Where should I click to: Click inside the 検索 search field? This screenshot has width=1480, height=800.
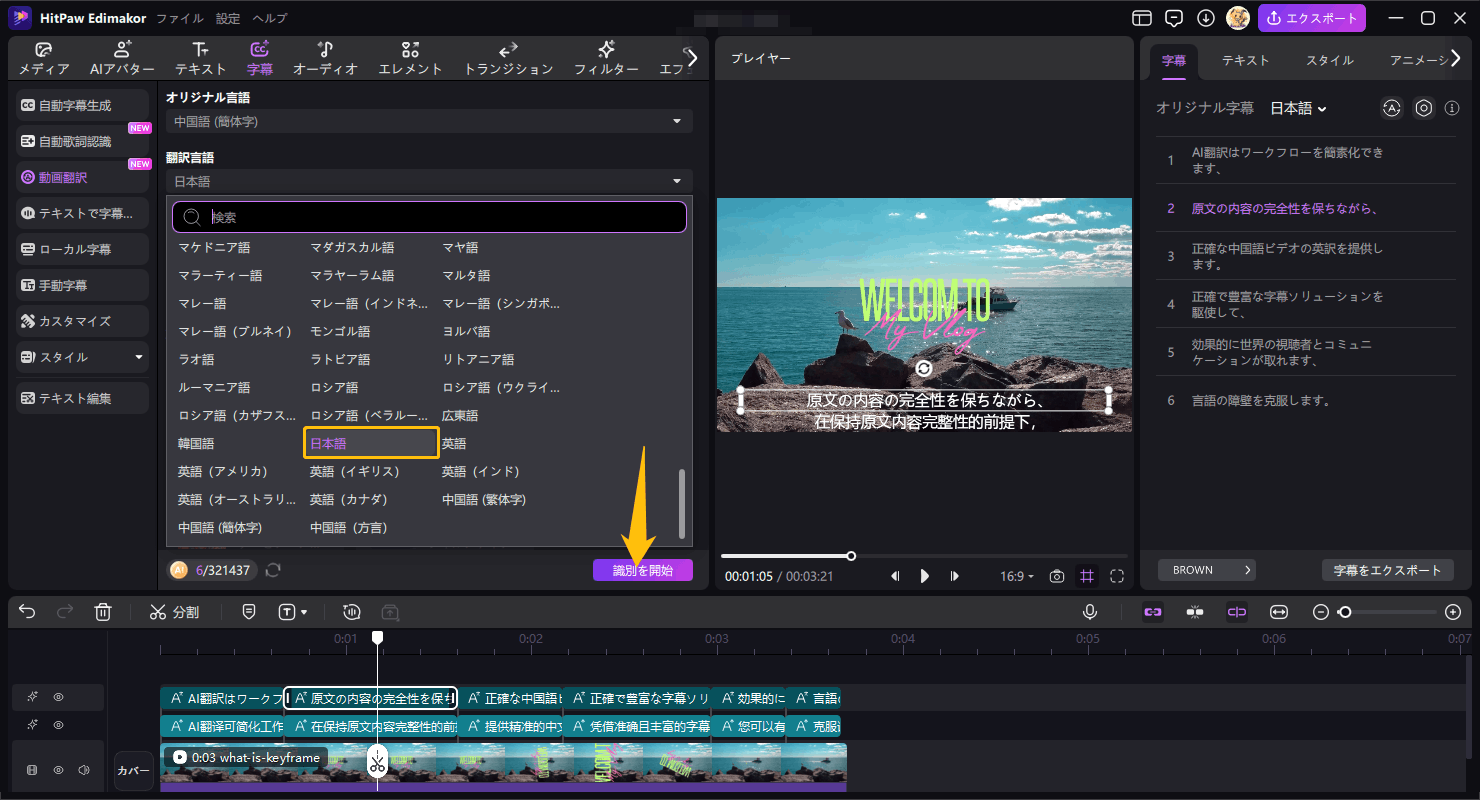click(x=430, y=216)
